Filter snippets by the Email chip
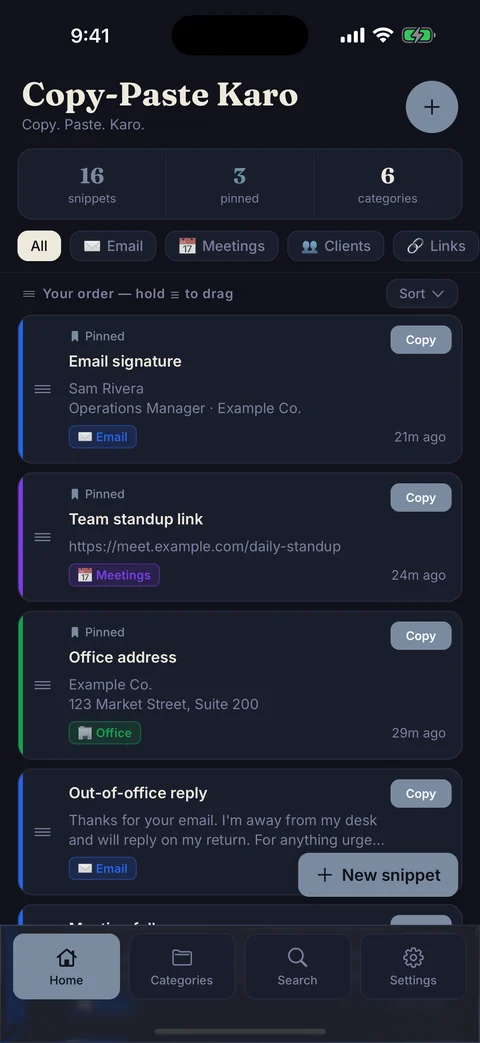The height and width of the screenshot is (1043, 480). tap(113, 246)
